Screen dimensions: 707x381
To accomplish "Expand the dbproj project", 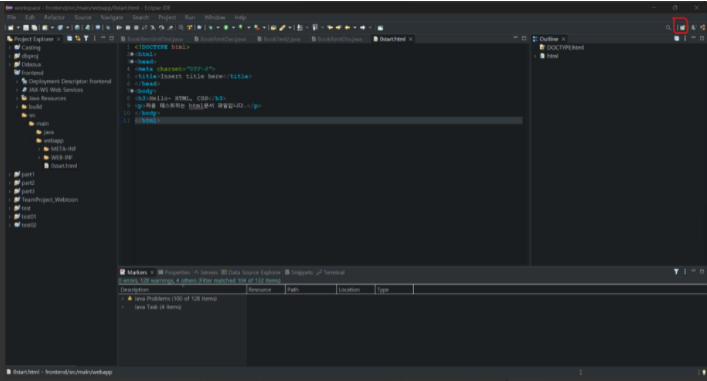I will (x=9, y=56).
